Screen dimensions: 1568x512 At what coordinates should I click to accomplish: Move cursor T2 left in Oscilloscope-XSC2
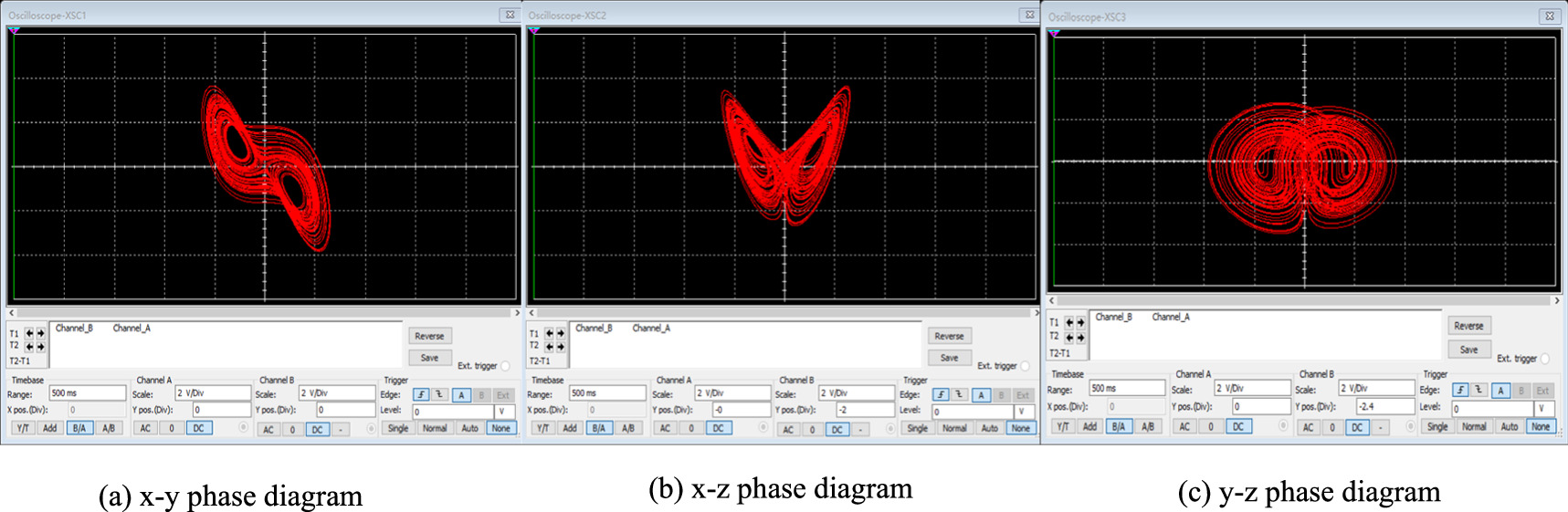[550, 347]
